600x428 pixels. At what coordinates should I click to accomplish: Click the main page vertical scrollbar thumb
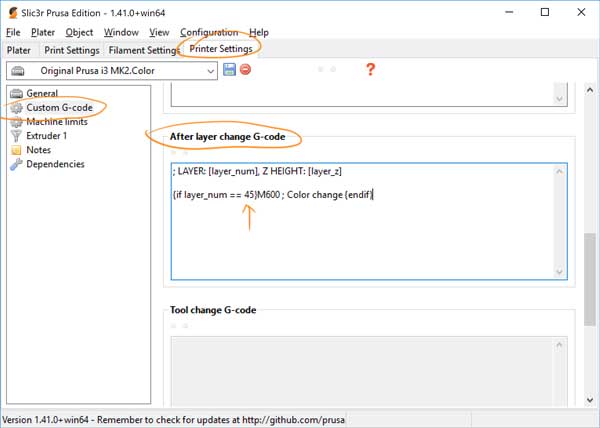[590, 280]
